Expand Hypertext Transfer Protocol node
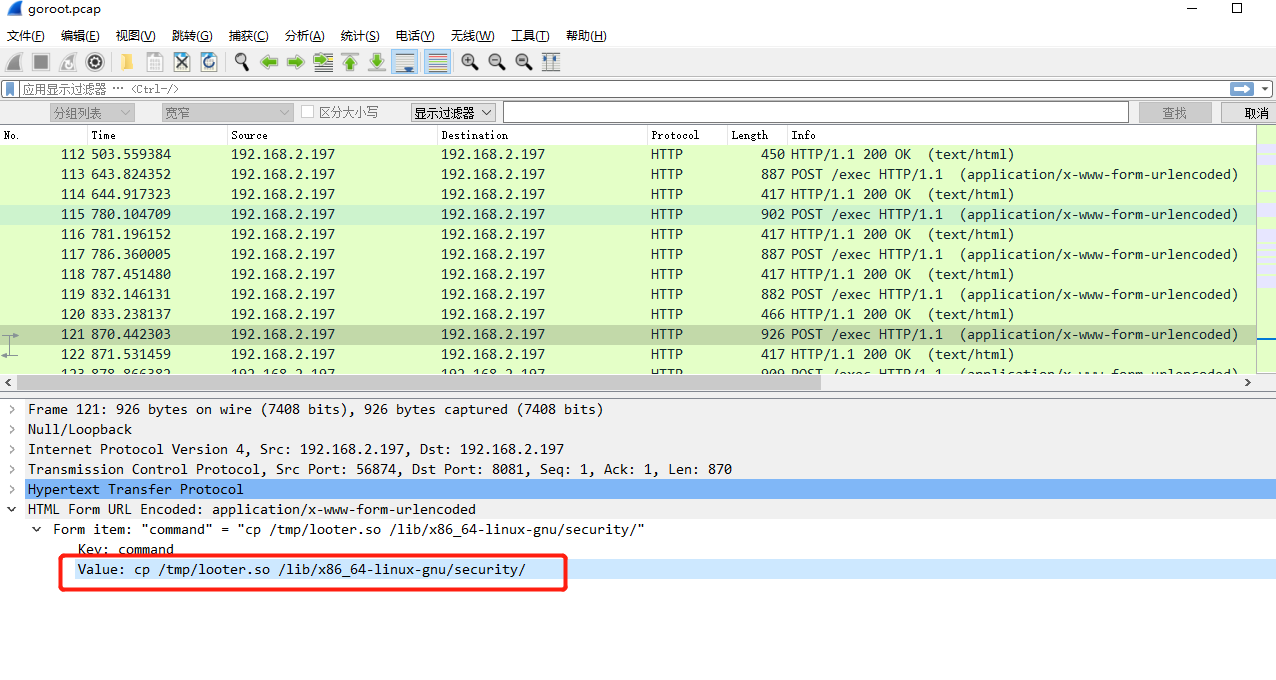1276x680 pixels. click(11, 489)
